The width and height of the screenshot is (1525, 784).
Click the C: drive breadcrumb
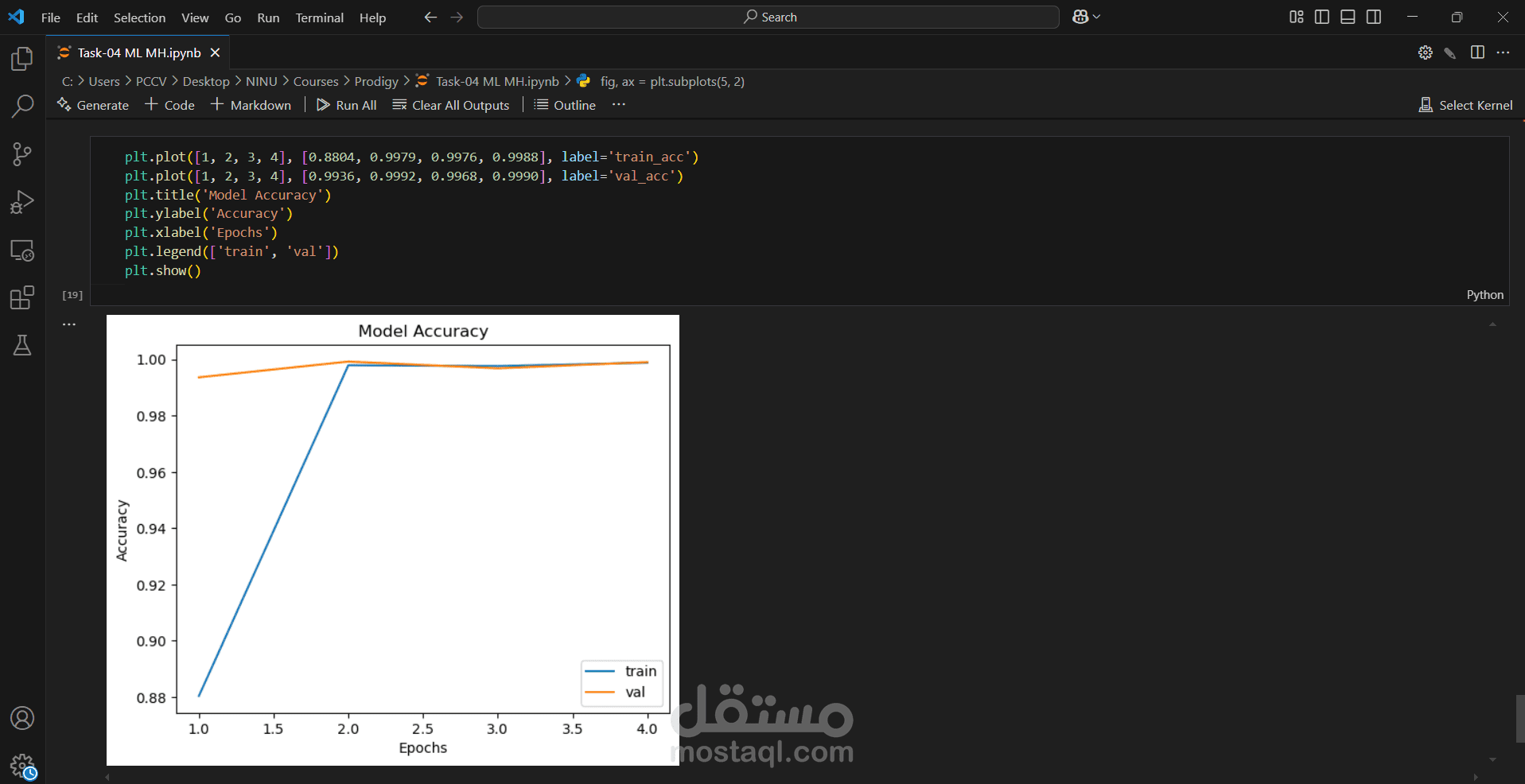68,81
